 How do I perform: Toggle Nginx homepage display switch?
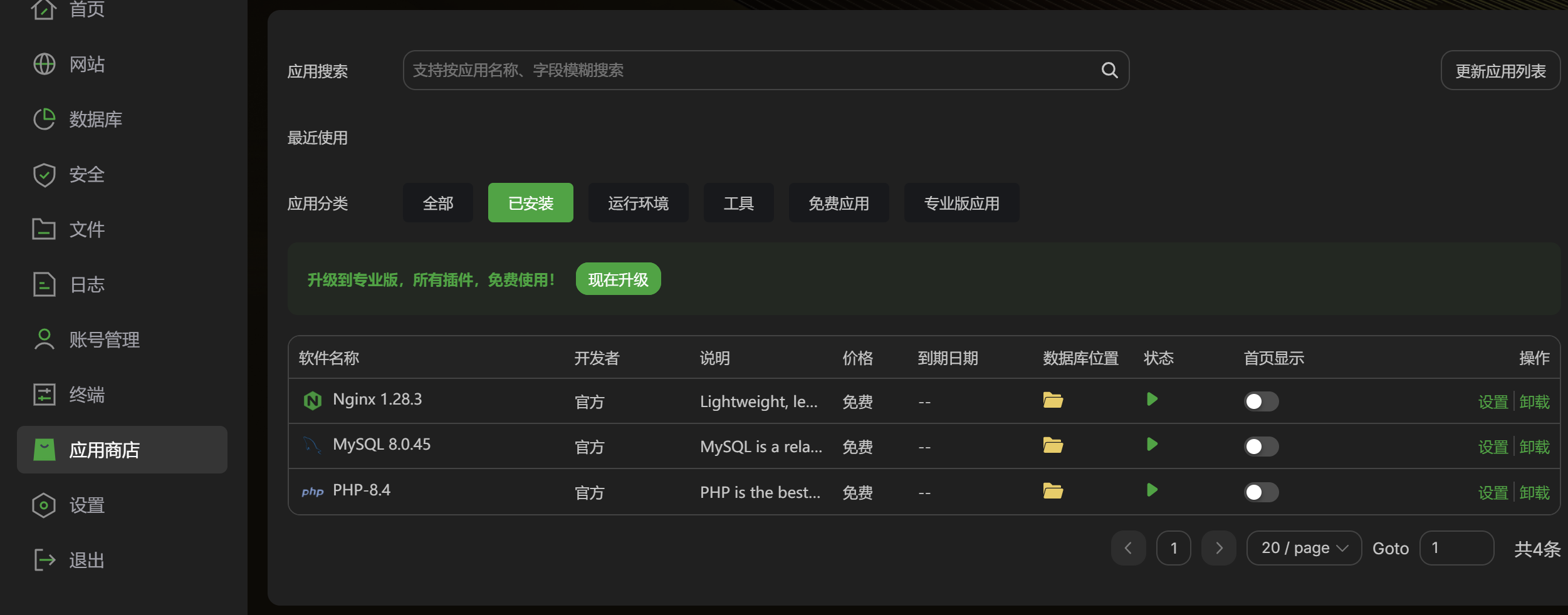point(1261,401)
